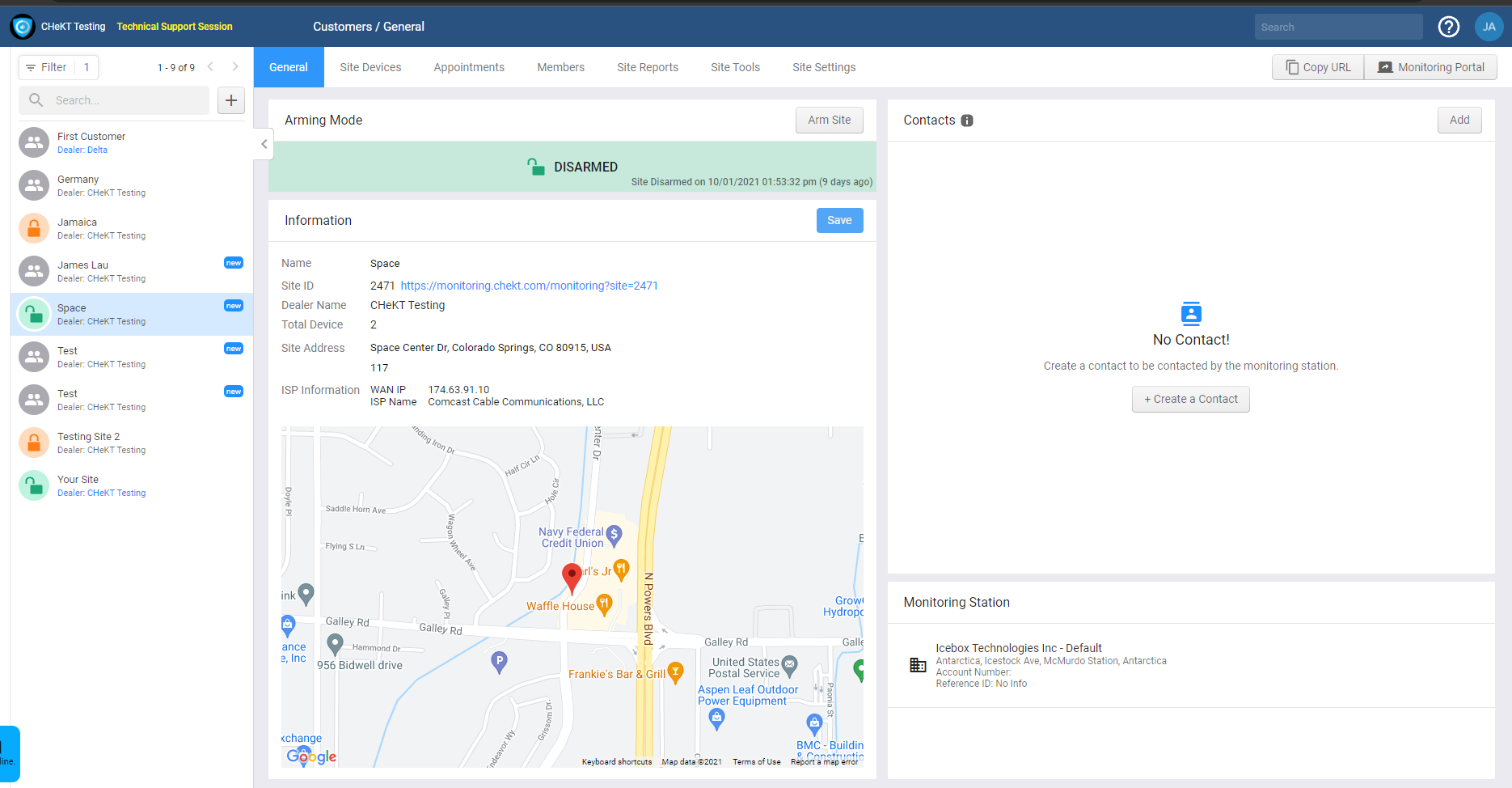Open the Site Reports tab
Screen dimensions: 1512x788
[648, 67]
